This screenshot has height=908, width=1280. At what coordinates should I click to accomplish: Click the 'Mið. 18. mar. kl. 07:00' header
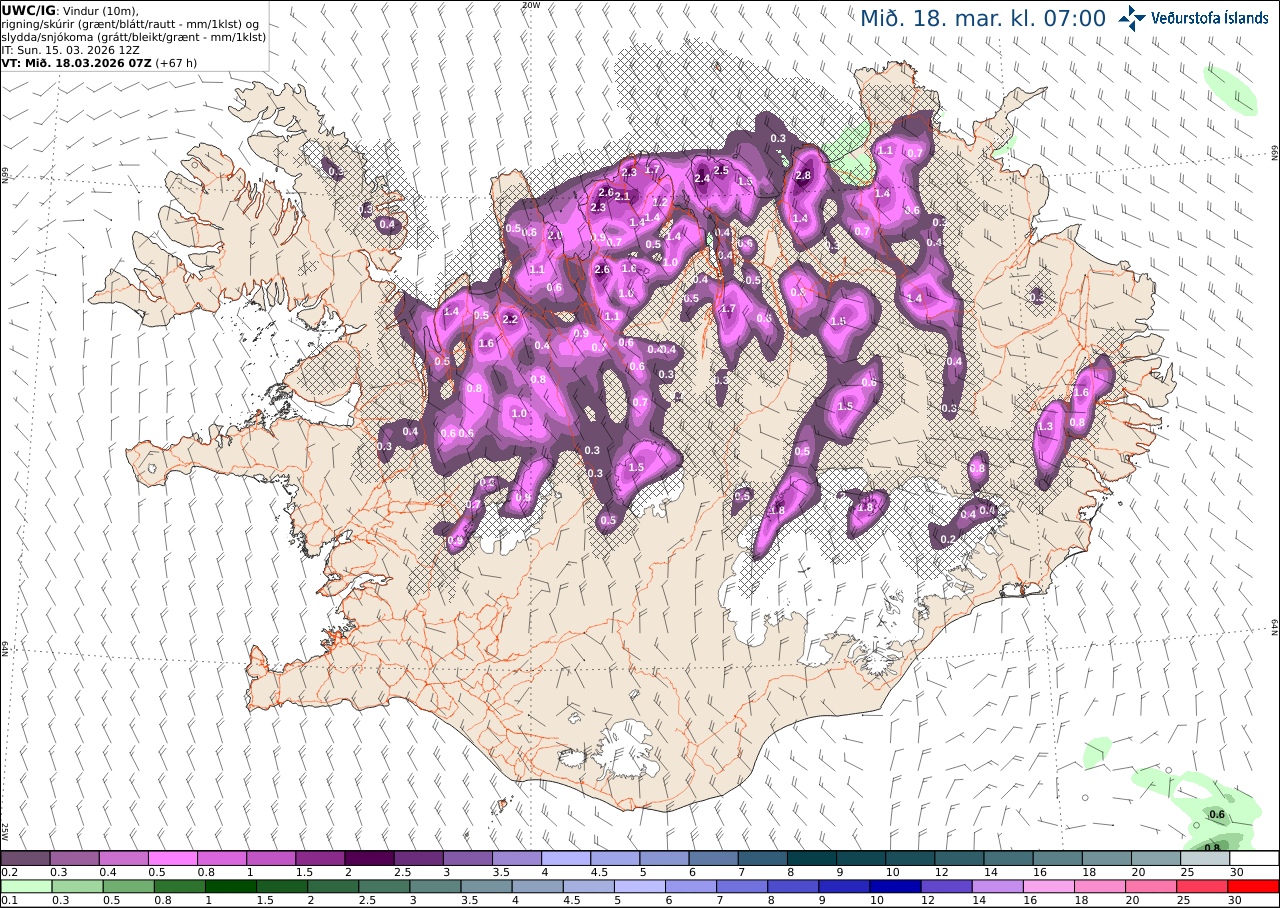[983, 18]
